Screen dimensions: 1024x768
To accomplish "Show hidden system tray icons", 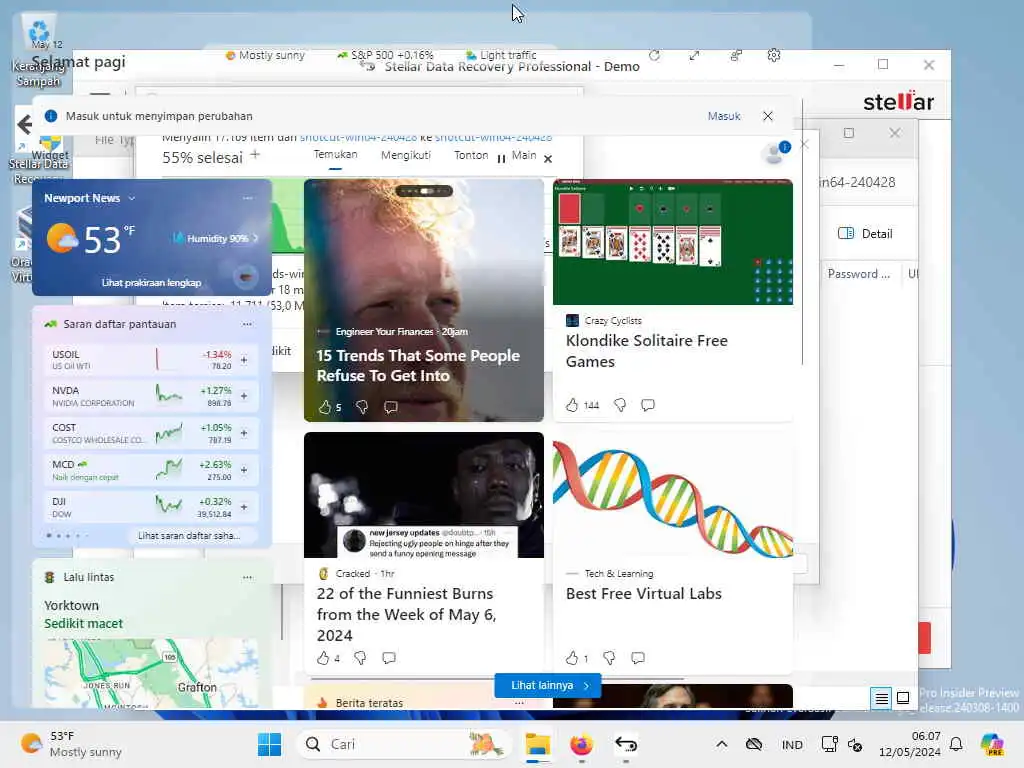I will 722,744.
